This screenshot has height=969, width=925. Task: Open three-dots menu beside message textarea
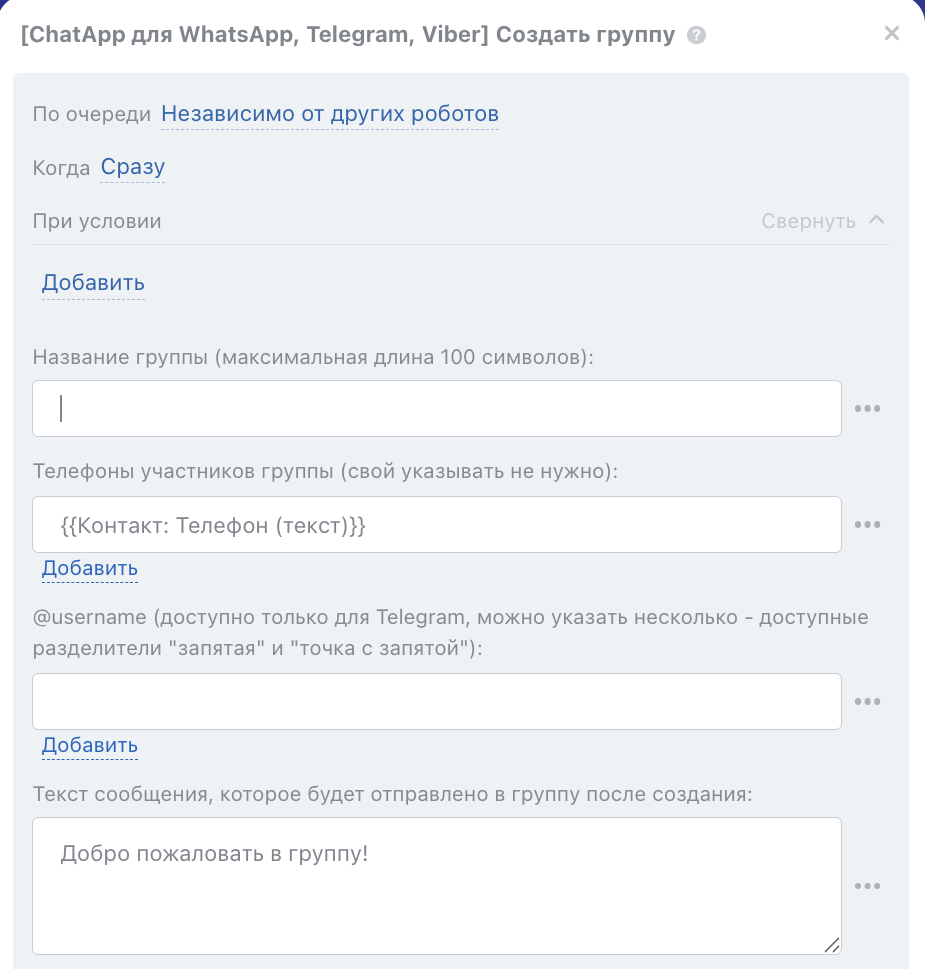tap(867, 886)
